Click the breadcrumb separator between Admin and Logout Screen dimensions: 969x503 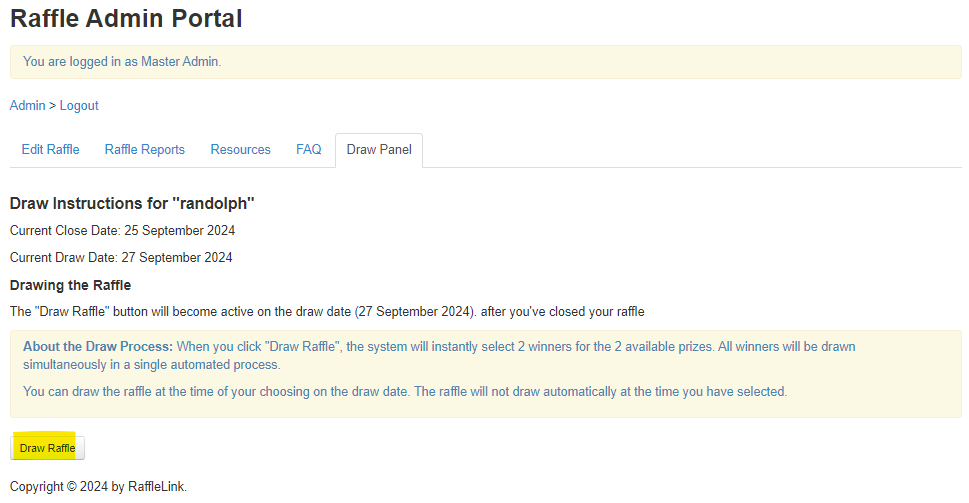click(52, 106)
